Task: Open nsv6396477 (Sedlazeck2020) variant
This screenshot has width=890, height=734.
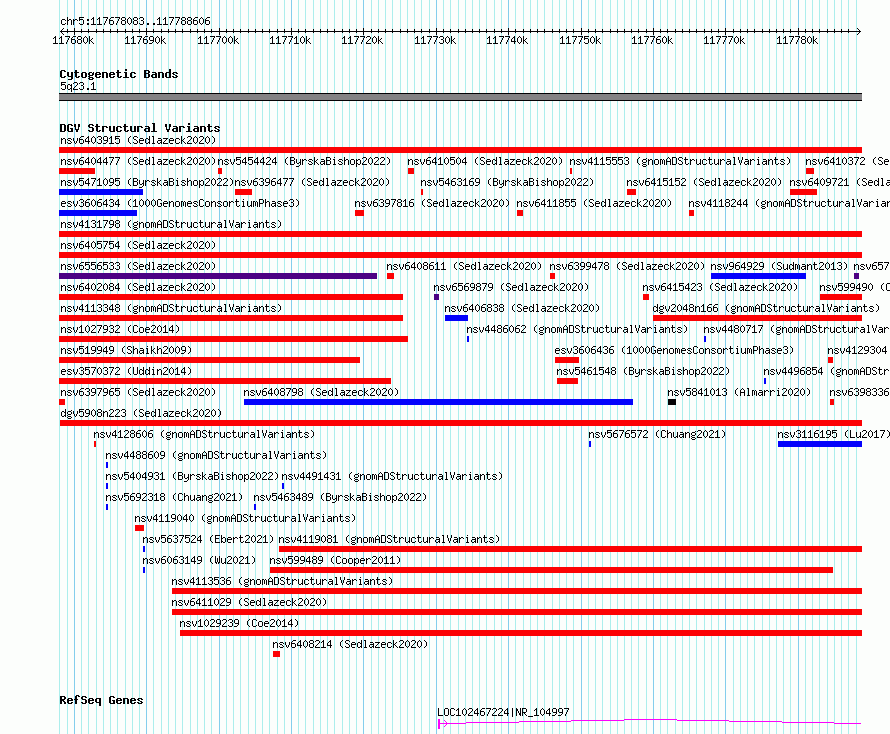Action: [312, 182]
